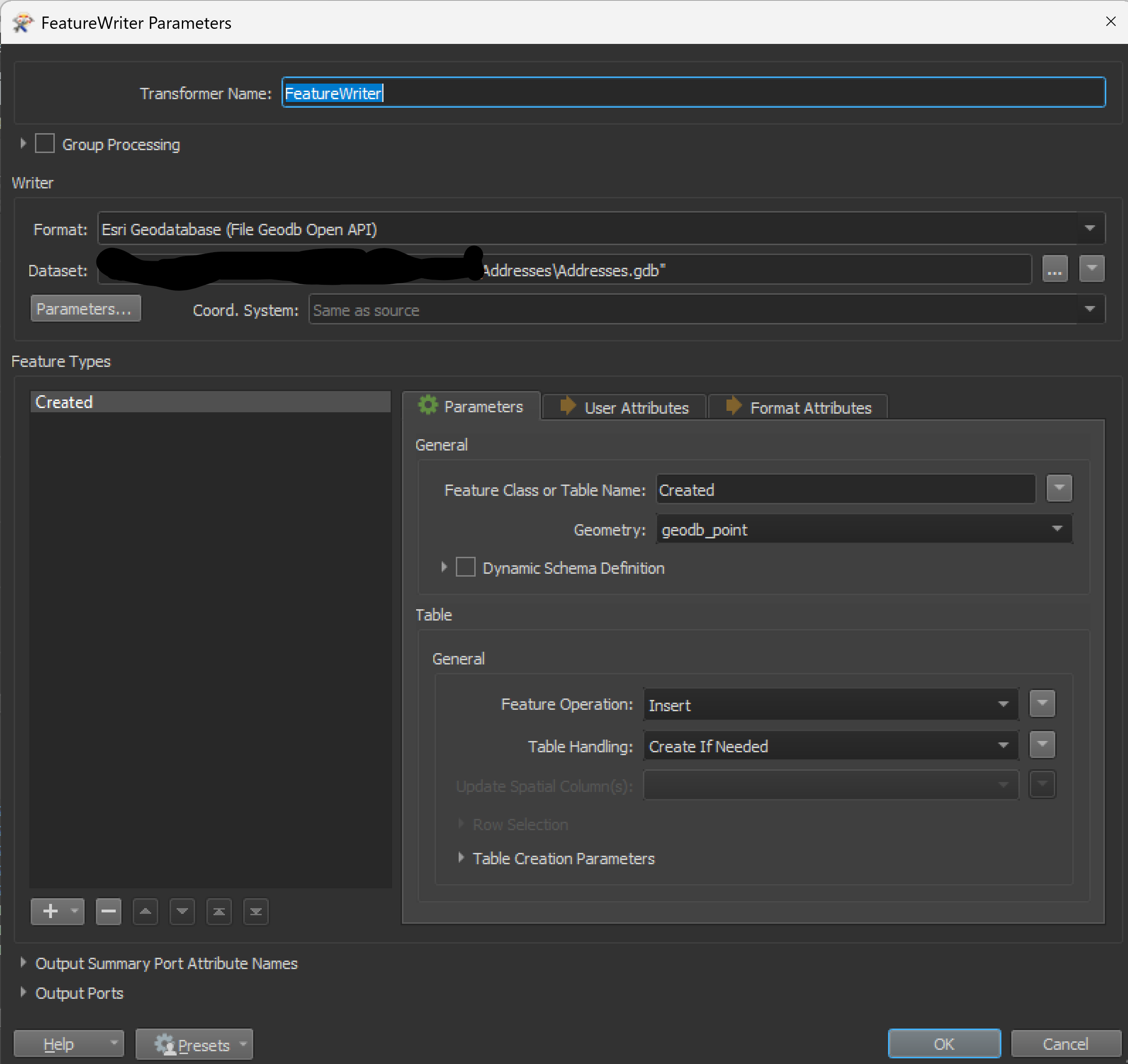Open Help button dropdown arrow

114,1043
